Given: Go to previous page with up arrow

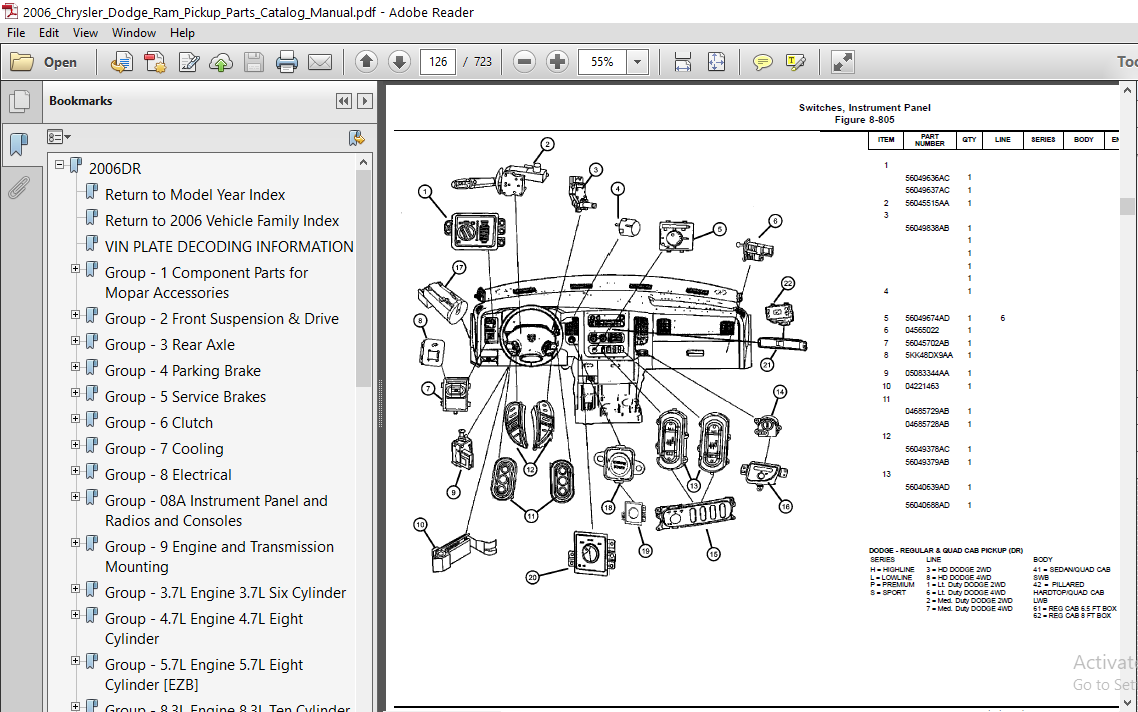Looking at the screenshot, I should [367, 62].
